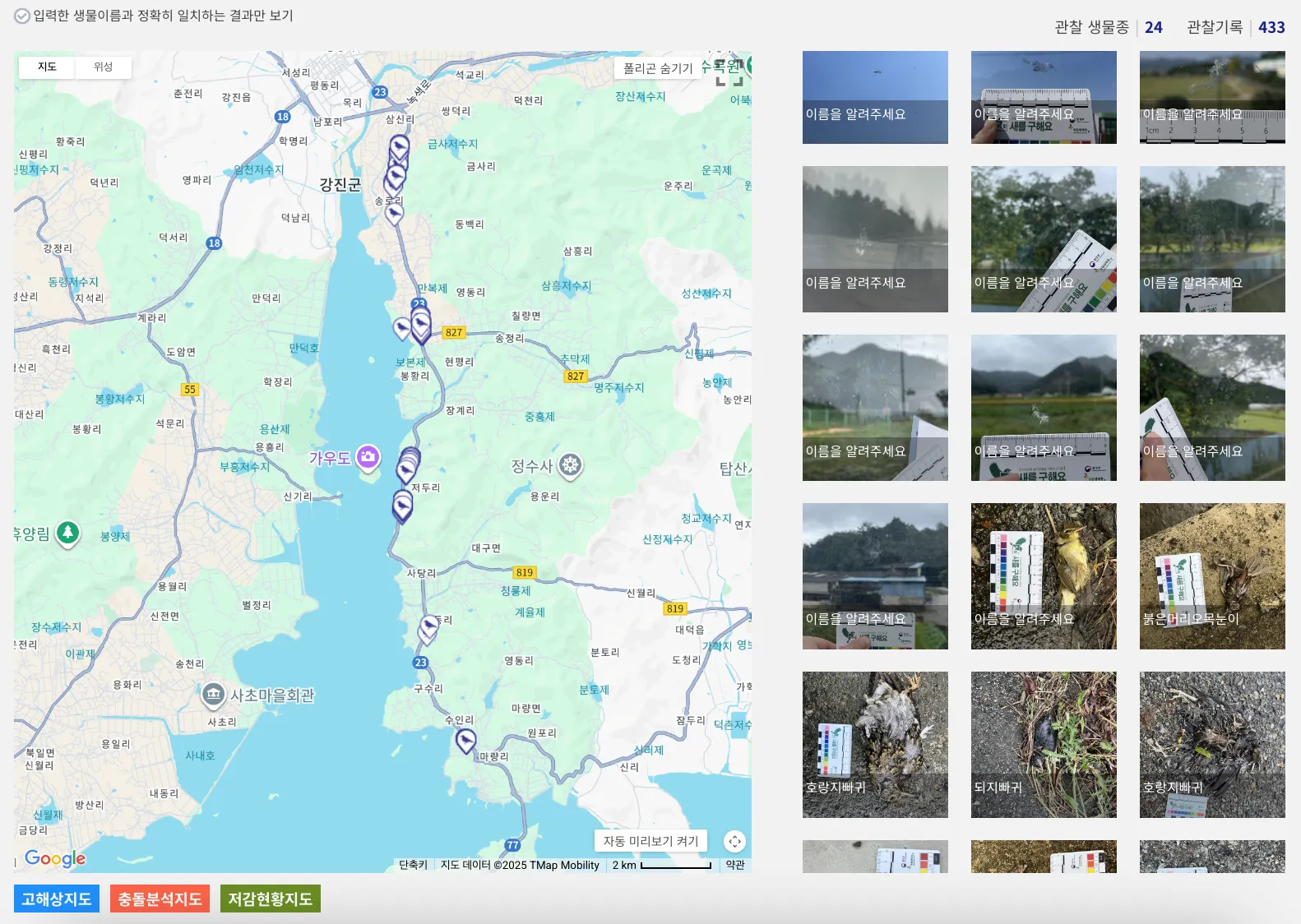1301x924 pixels.
Task: Click the 도암면 label on the map
Action: pos(181,352)
